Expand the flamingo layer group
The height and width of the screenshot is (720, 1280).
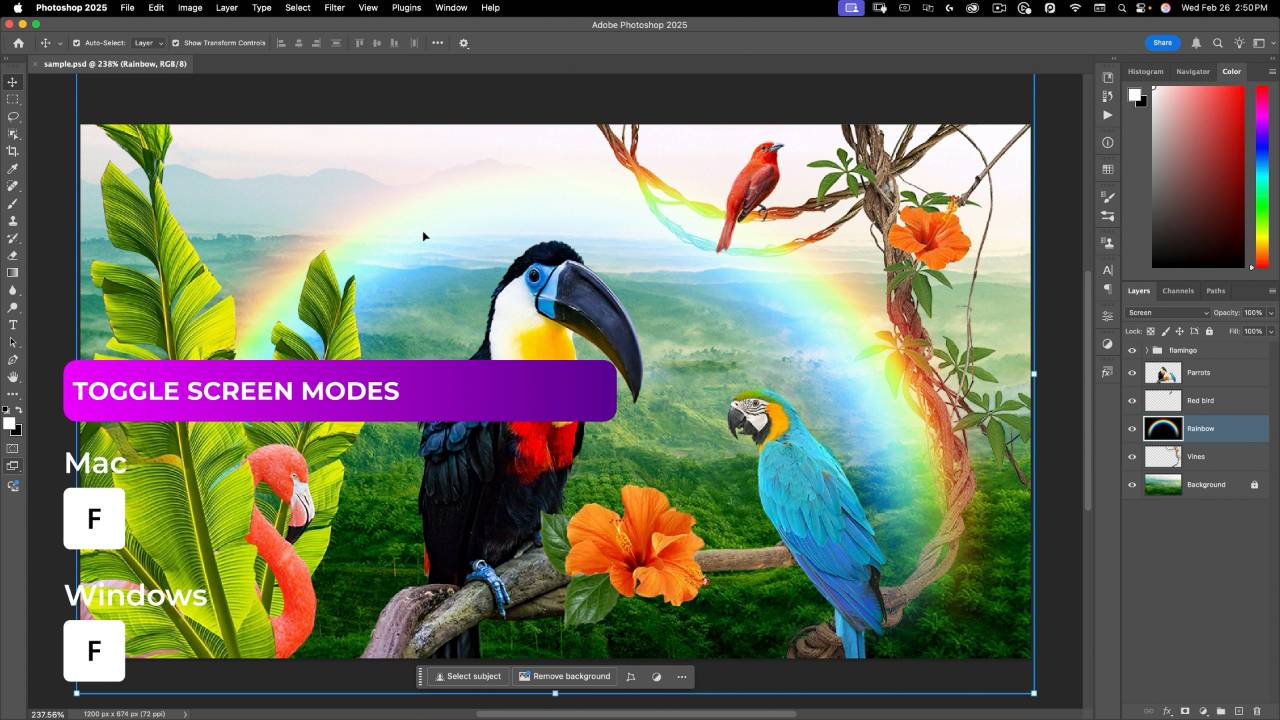[1146, 350]
